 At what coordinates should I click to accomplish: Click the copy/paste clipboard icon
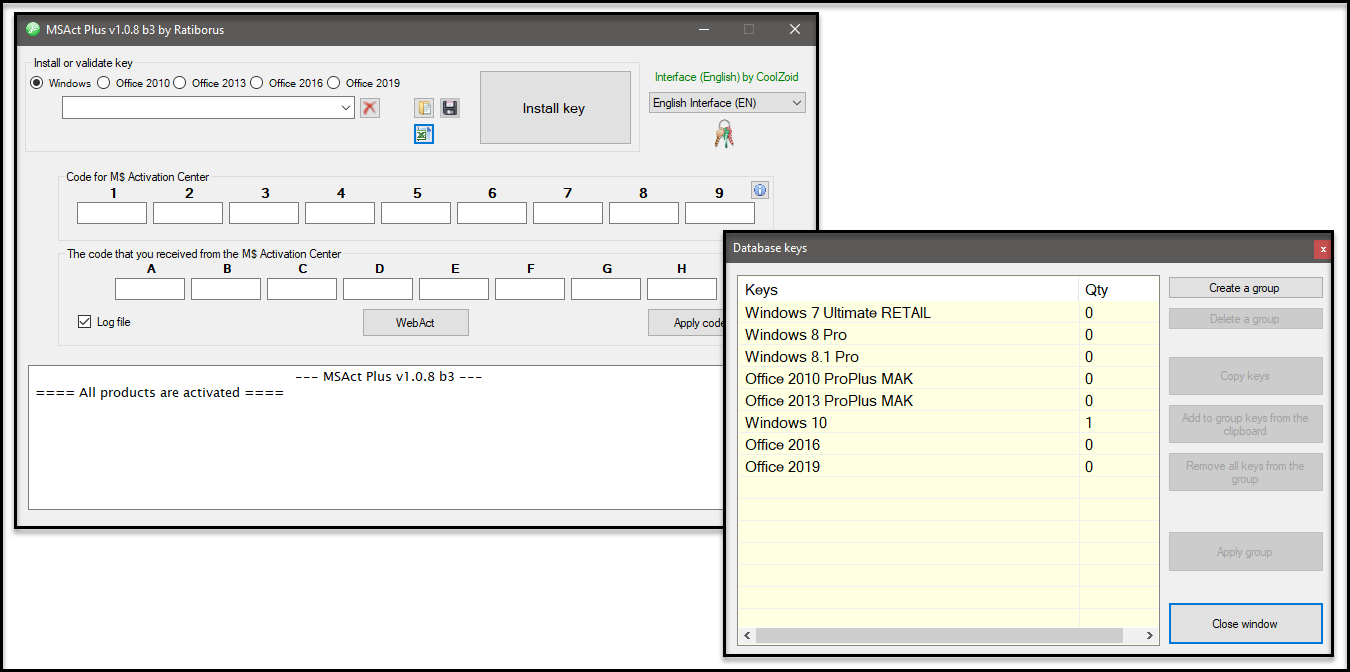[x=424, y=108]
